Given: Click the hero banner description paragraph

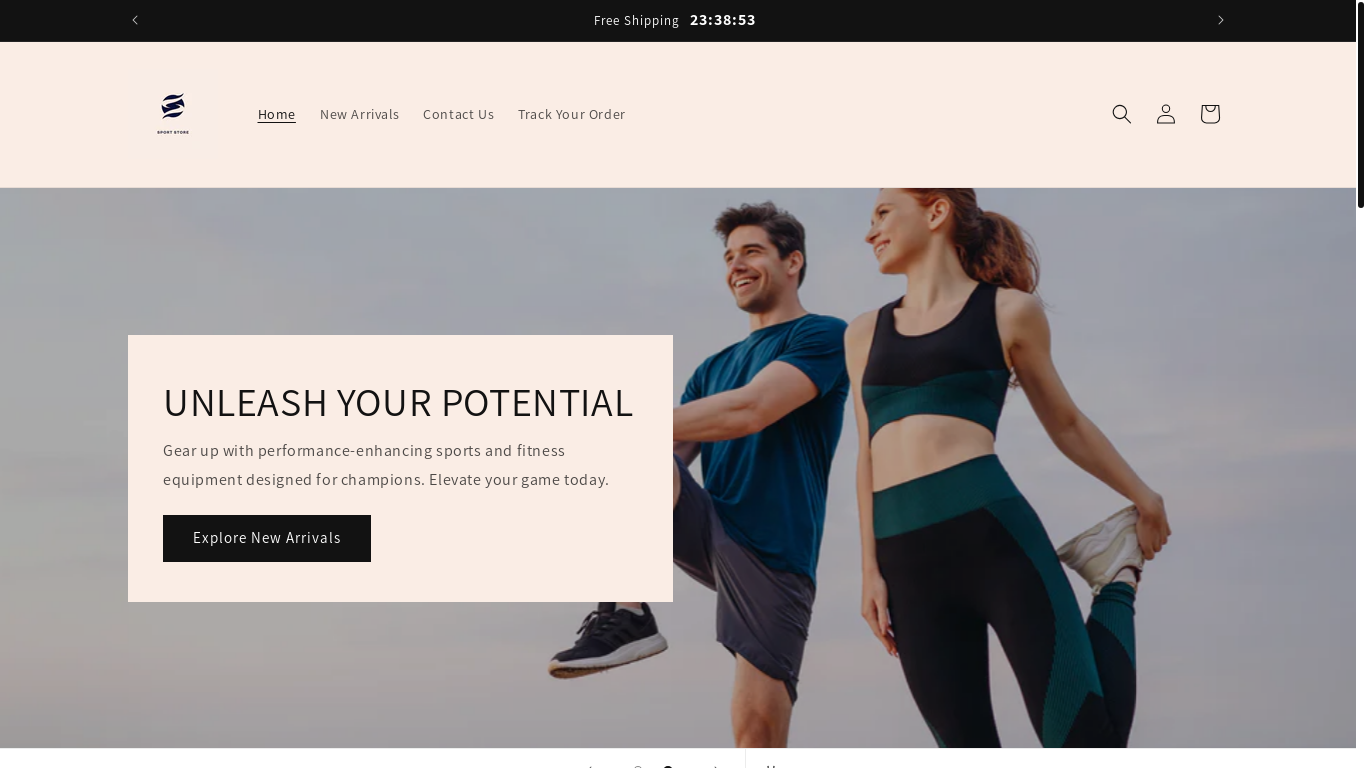Looking at the screenshot, I should (x=386, y=465).
